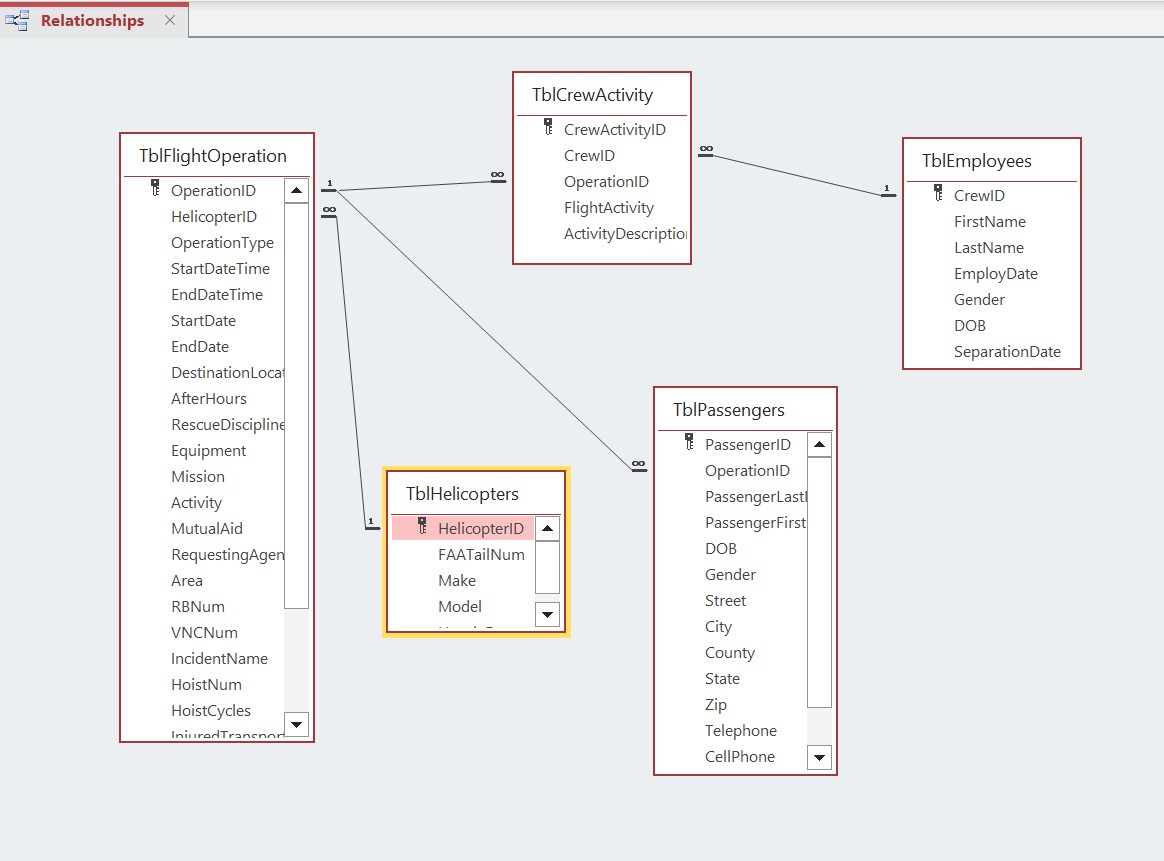
Task: Select the Telephone field in TblPassengers
Action: tap(740, 731)
